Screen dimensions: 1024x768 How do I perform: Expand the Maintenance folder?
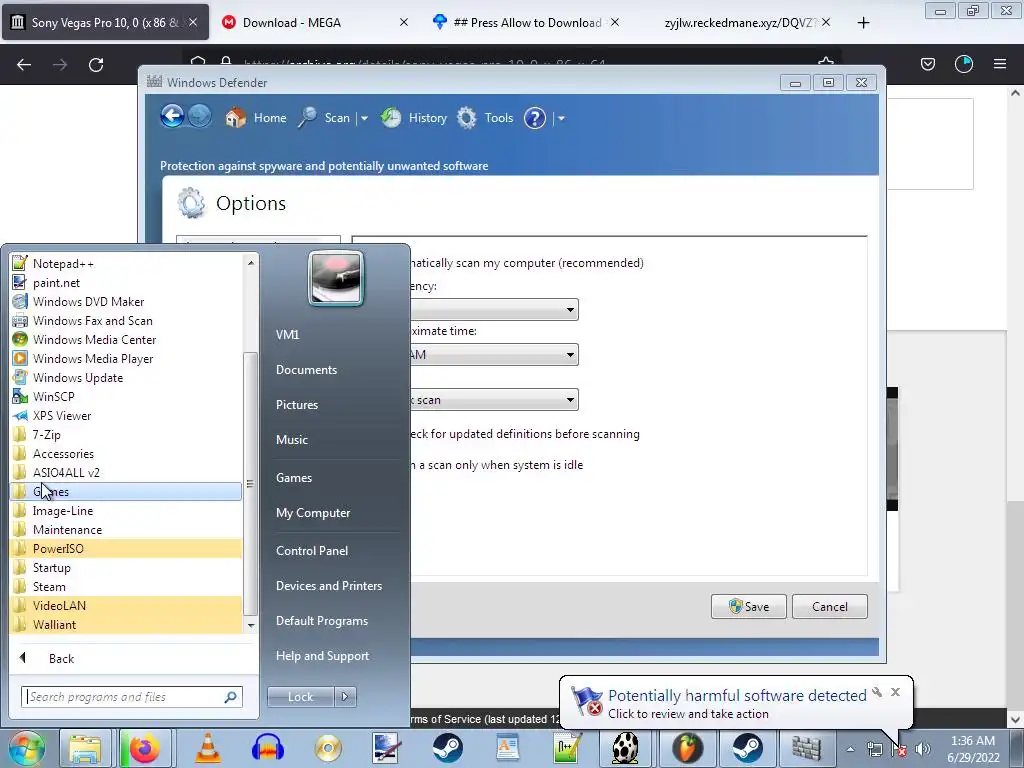(126, 530)
